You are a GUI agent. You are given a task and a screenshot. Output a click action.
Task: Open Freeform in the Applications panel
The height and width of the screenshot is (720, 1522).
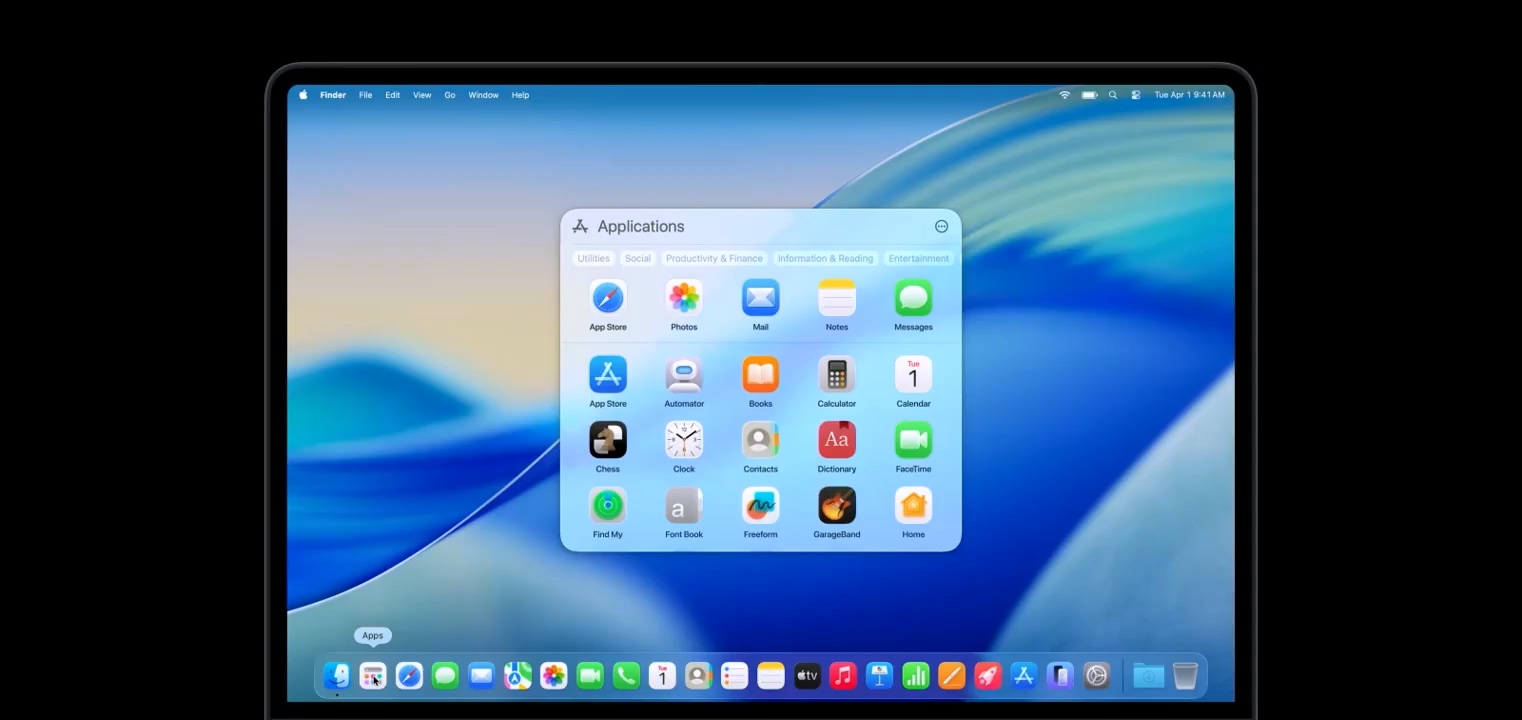click(760, 506)
